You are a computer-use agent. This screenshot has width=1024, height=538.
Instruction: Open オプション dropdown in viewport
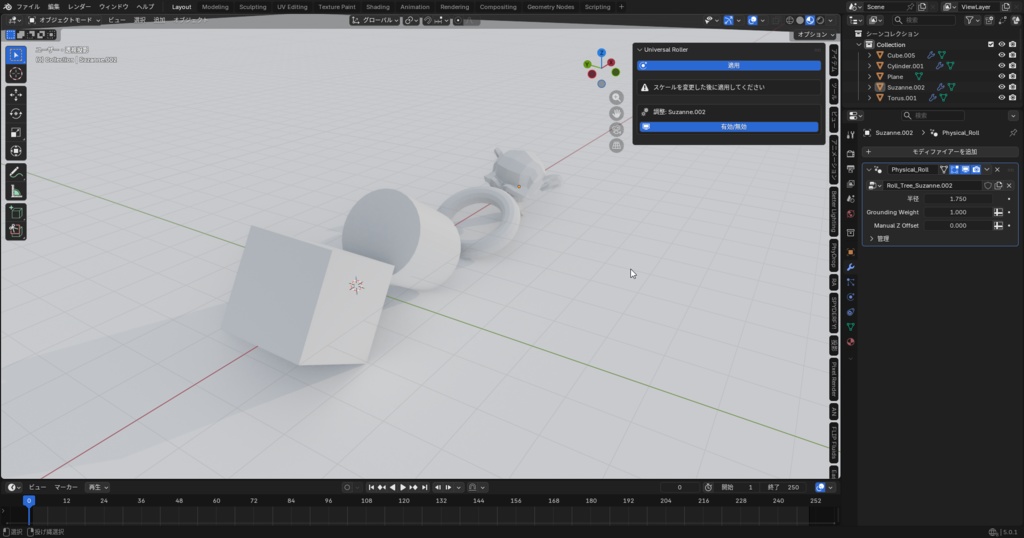tap(816, 35)
